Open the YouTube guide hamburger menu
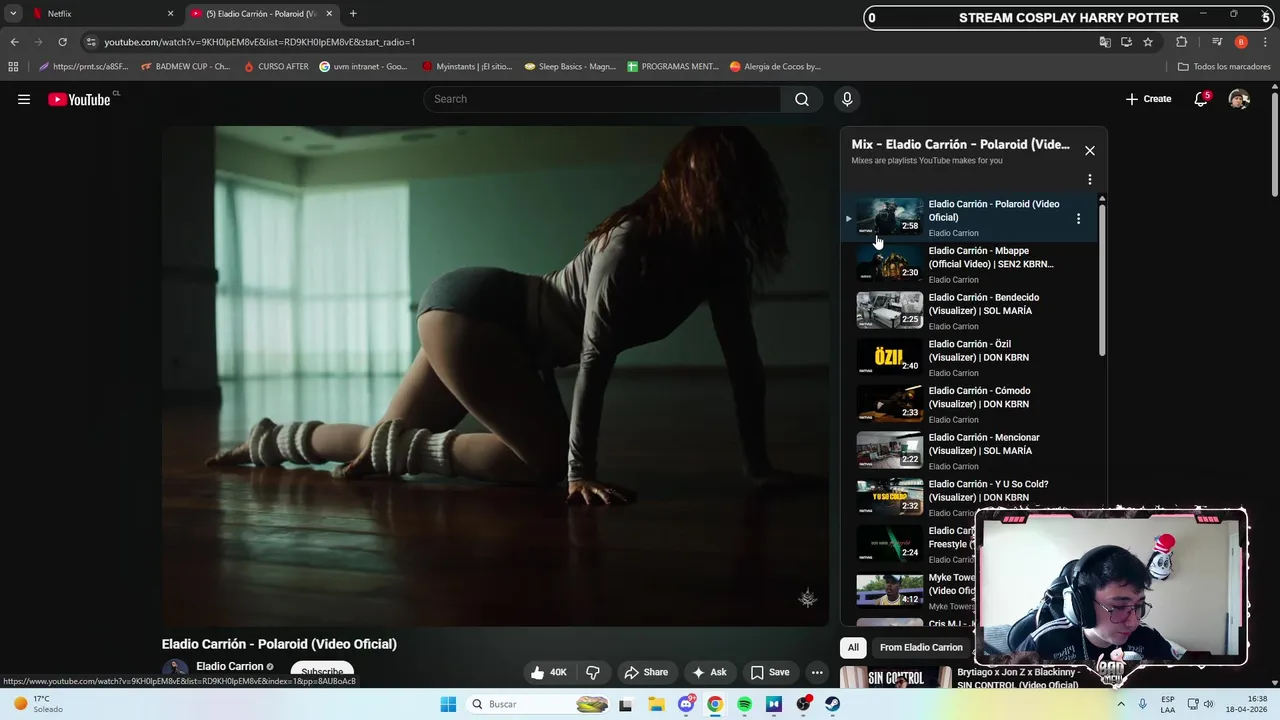 tap(24, 99)
